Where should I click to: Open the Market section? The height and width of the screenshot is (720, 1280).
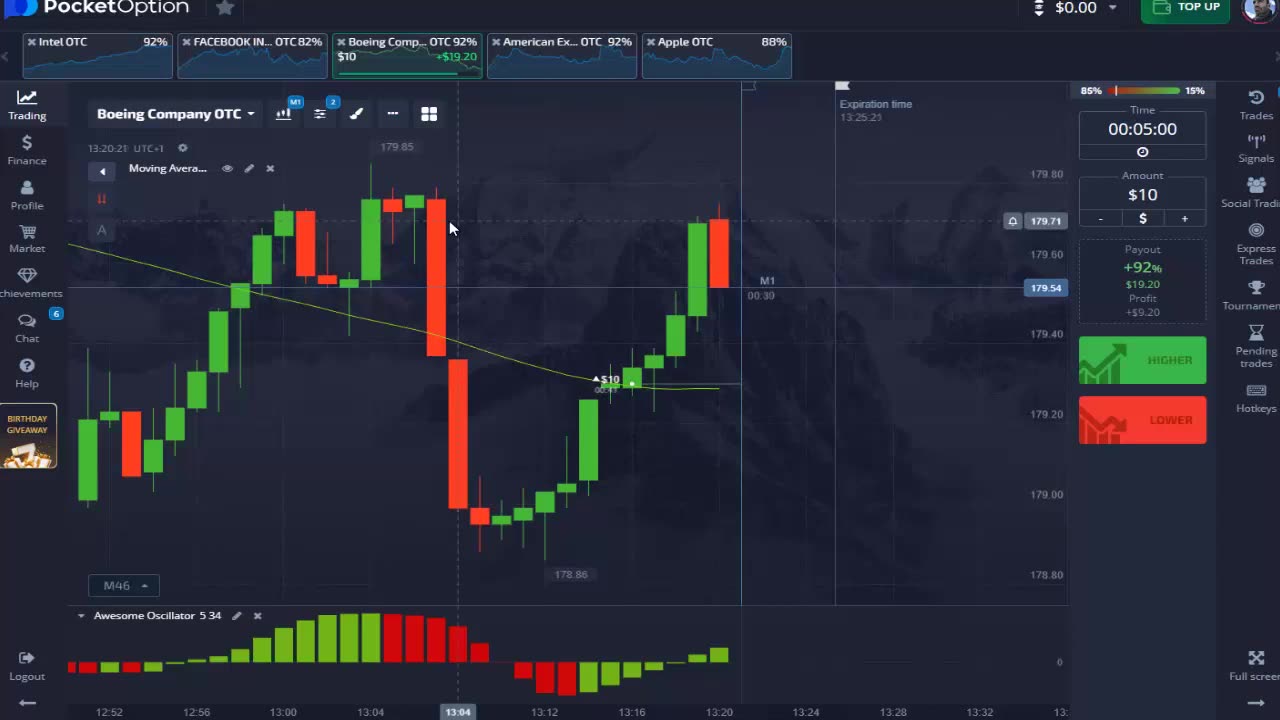pos(27,238)
